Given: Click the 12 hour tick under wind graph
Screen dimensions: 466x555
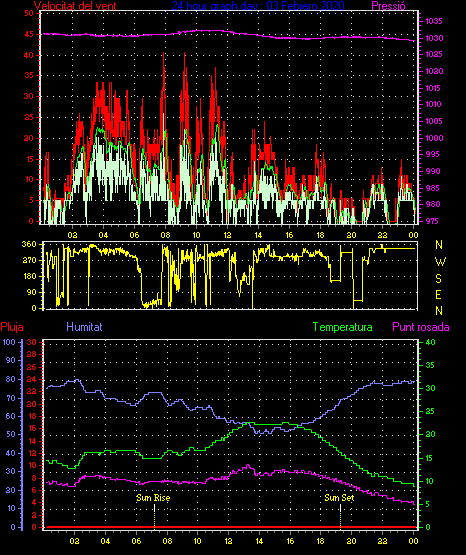Looking at the screenshot, I should pyautogui.click(x=227, y=235).
